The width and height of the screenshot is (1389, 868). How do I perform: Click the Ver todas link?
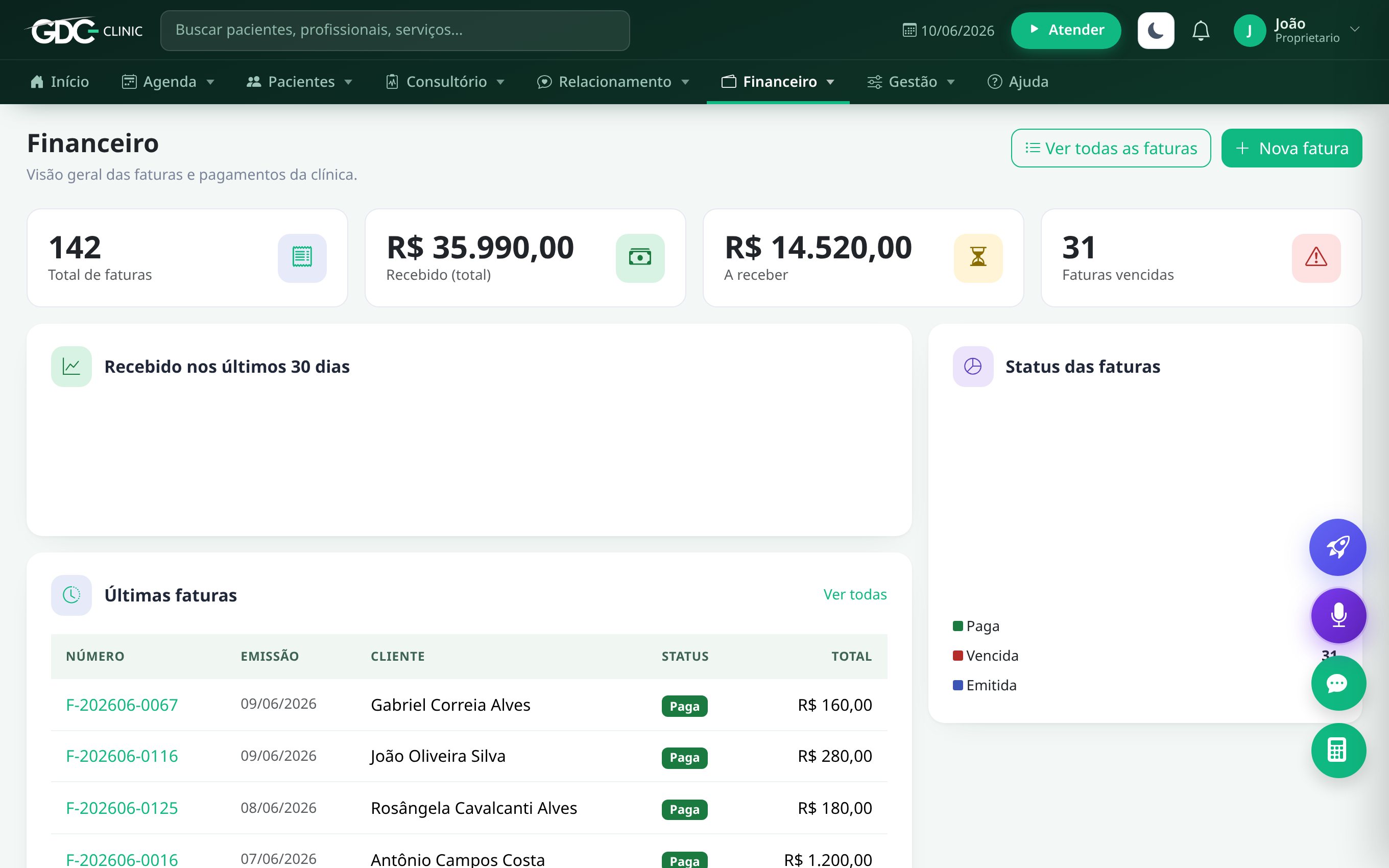(855, 595)
